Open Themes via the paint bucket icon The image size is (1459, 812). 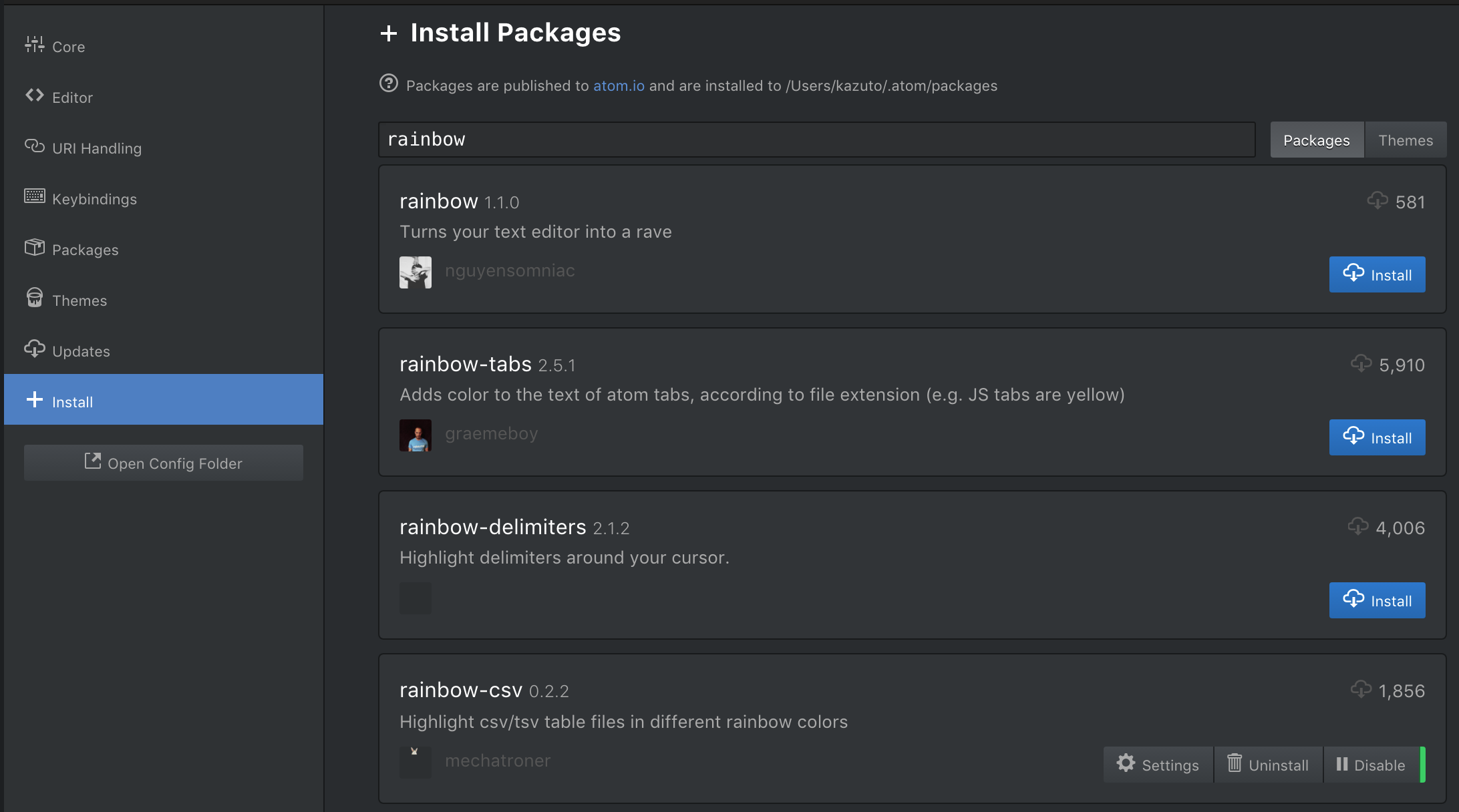(34, 298)
